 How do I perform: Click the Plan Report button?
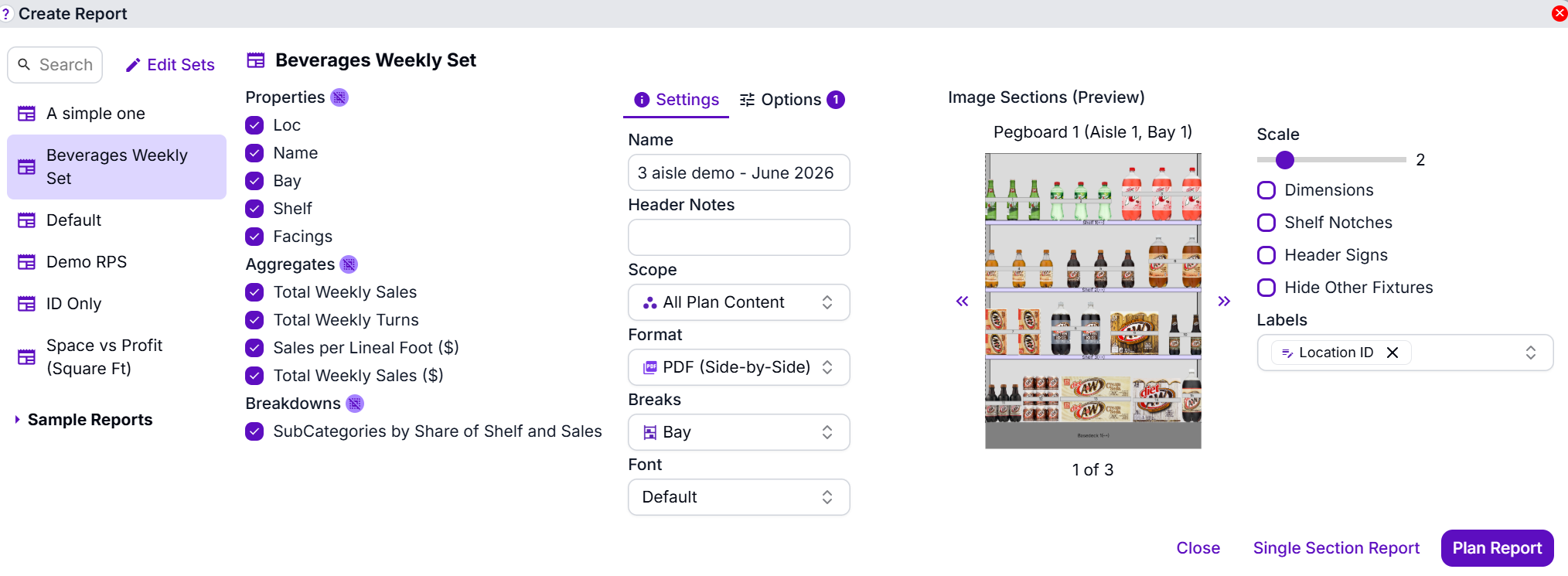pyautogui.click(x=1497, y=548)
